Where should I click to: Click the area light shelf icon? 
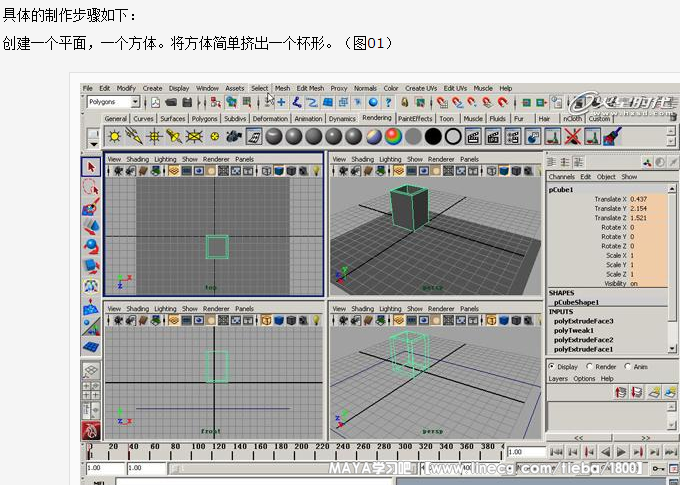click(194, 137)
